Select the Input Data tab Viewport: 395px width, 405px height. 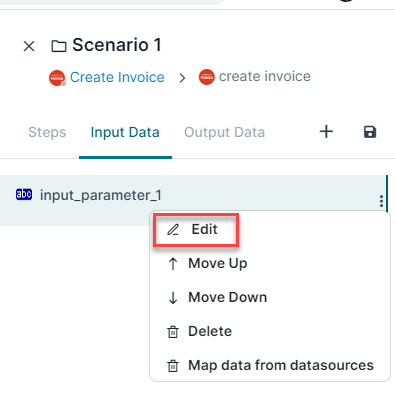point(125,132)
